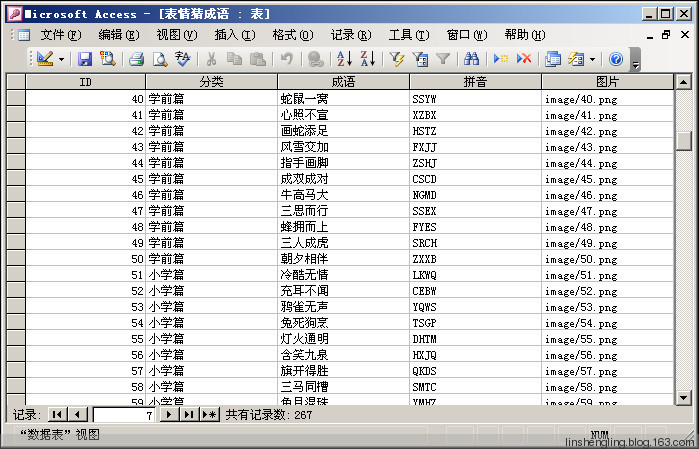Screen dimensions: 699x449
Task: Go to first record navigation button
Action: [x=57, y=415]
